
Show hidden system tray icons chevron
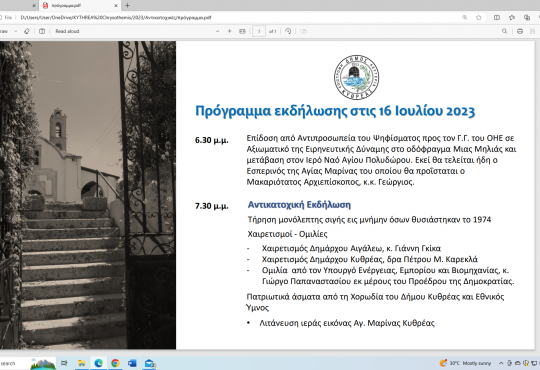click(501, 363)
